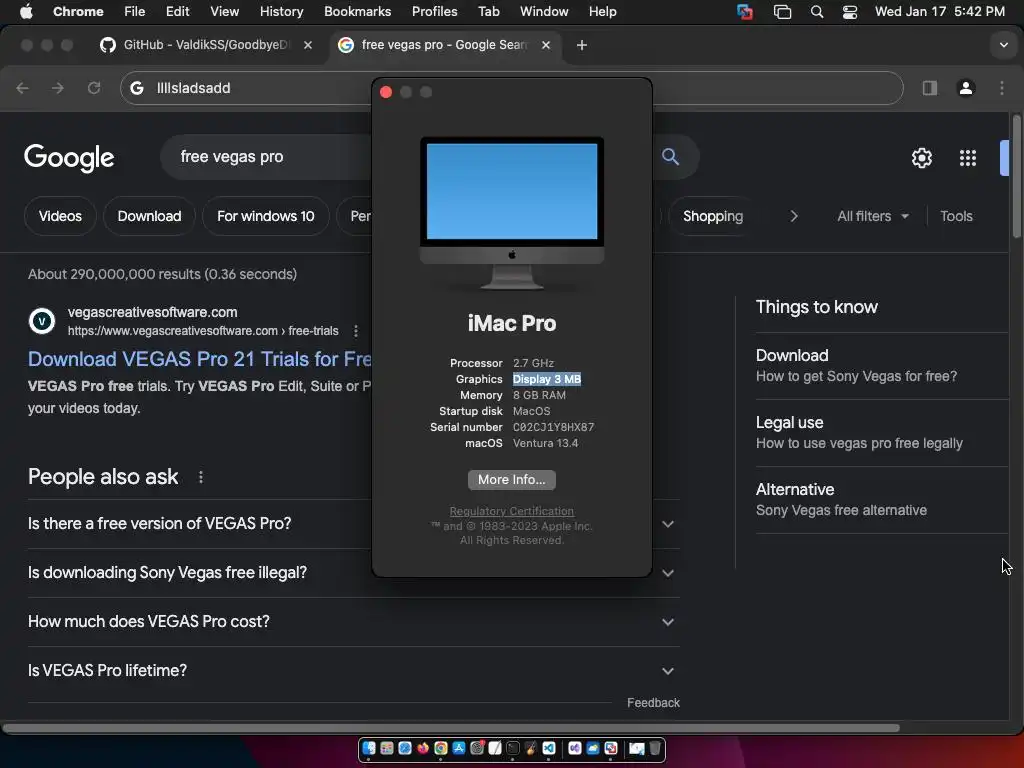The height and width of the screenshot is (768, 1024).
Task: Click the iMac illustration in About window
Action: click(511, 213)
